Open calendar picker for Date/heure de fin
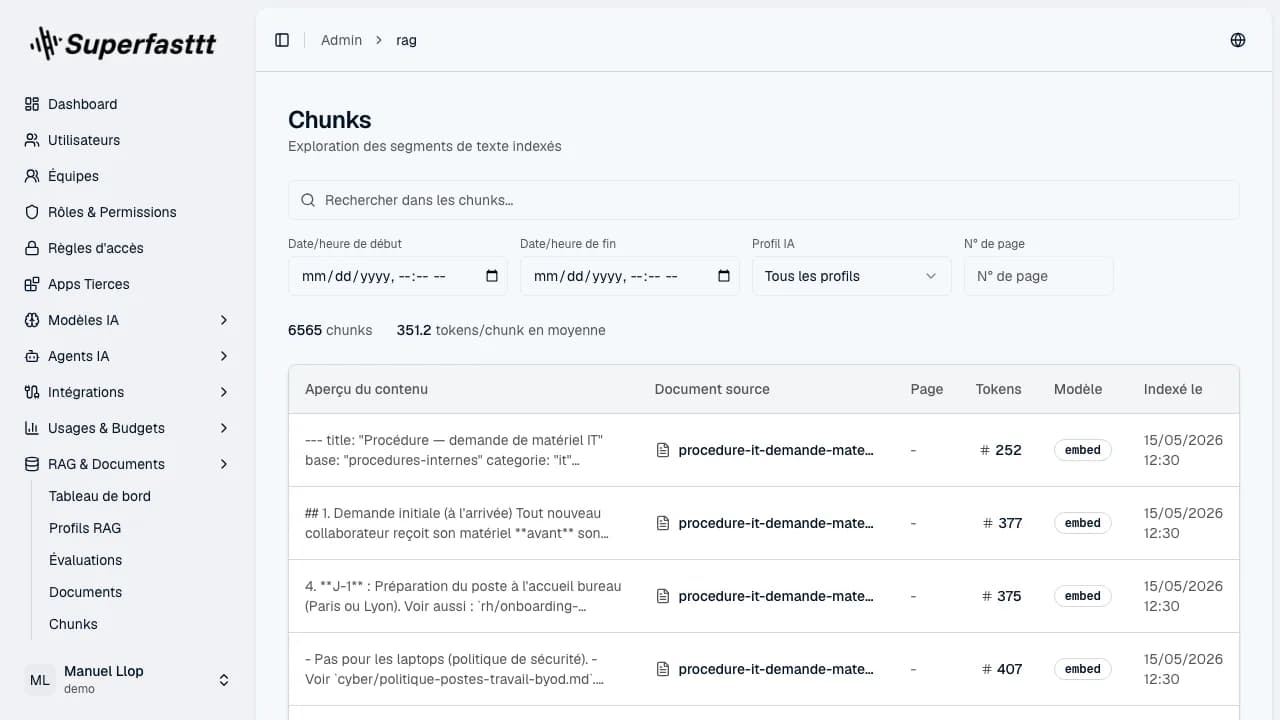The width and height of the screenshot is (1280, 720). pyautogui.click(x=724, y=276)
